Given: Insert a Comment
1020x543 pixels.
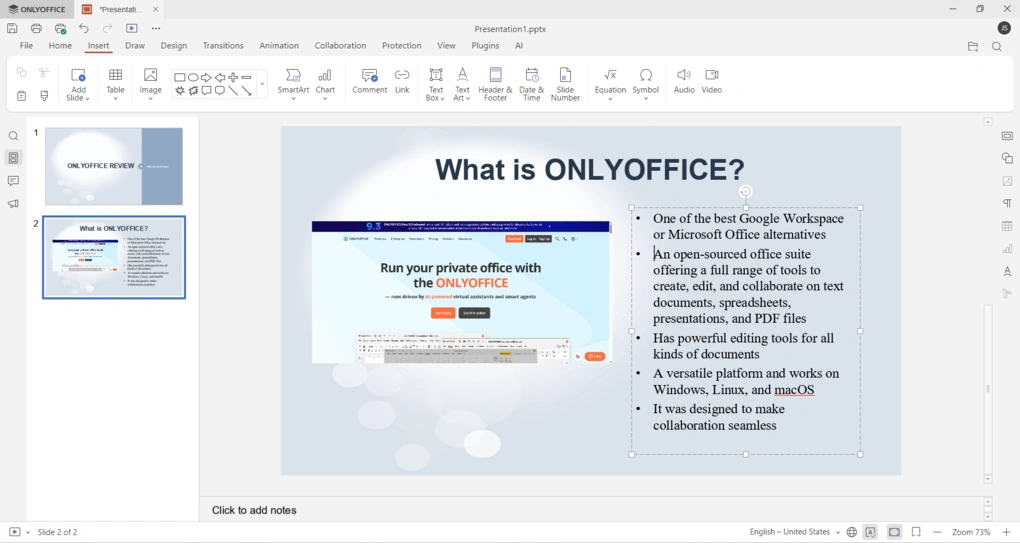Looking at the screenshot, I should tap(369, 82).
